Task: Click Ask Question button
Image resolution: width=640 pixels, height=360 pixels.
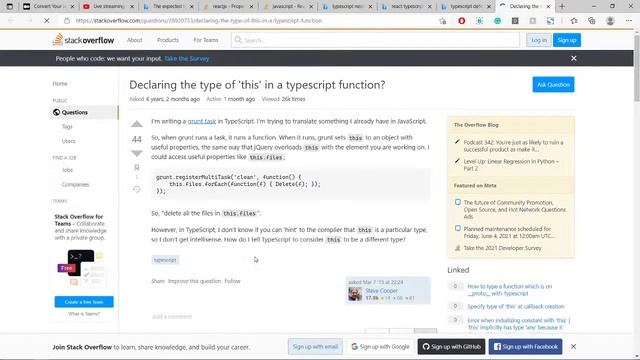Action: pos(553,84)
